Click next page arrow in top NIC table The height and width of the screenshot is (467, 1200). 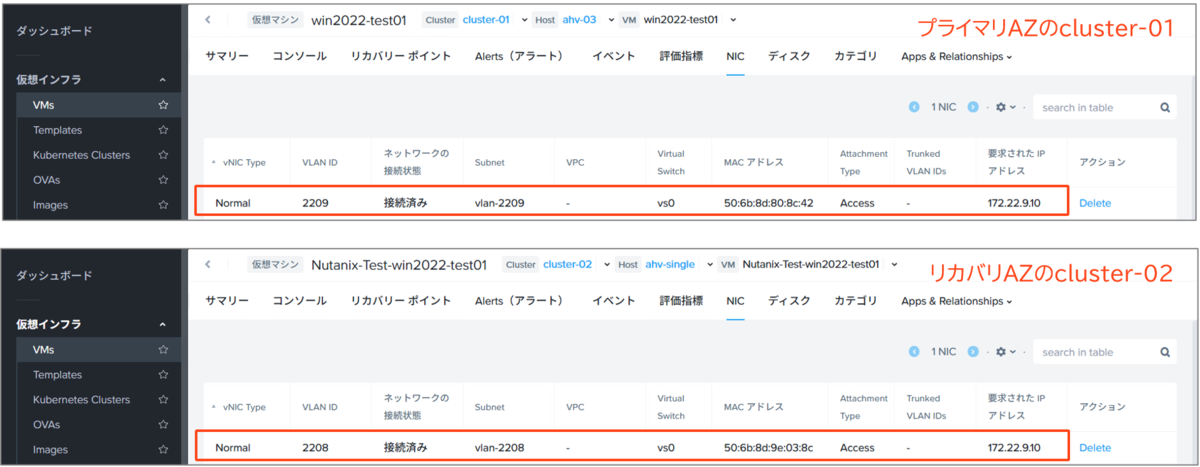click(973, 107)
